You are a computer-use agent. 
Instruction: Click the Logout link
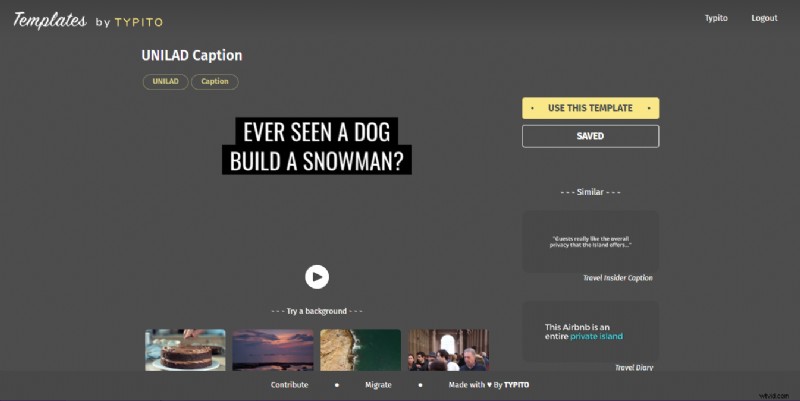(764, 18)
